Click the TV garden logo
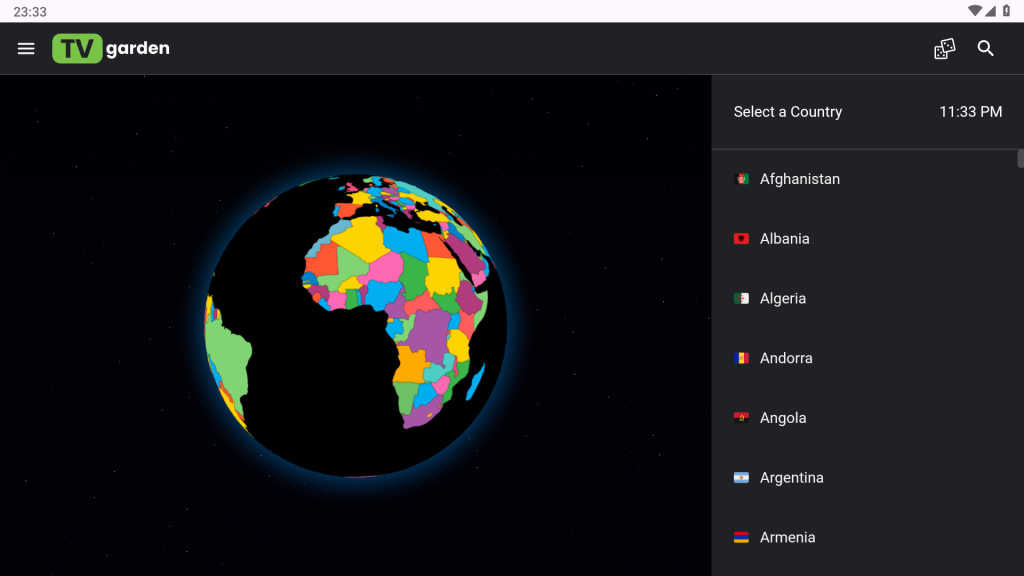Image resolution: width=1024 pixels, height=576 pixels. [x=111, y=48]
